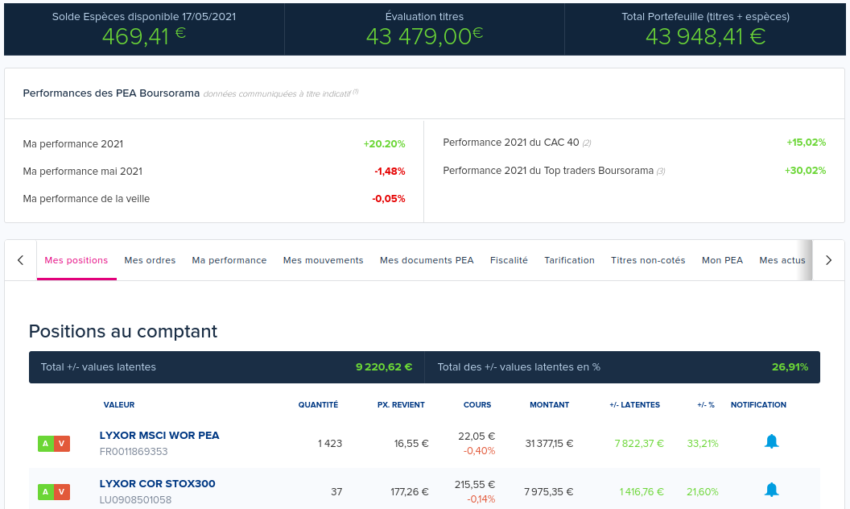The height and width of the screenshot is (509, 850).
Task: Click the QUANTITÉ column header
Action: pos(318,405)
